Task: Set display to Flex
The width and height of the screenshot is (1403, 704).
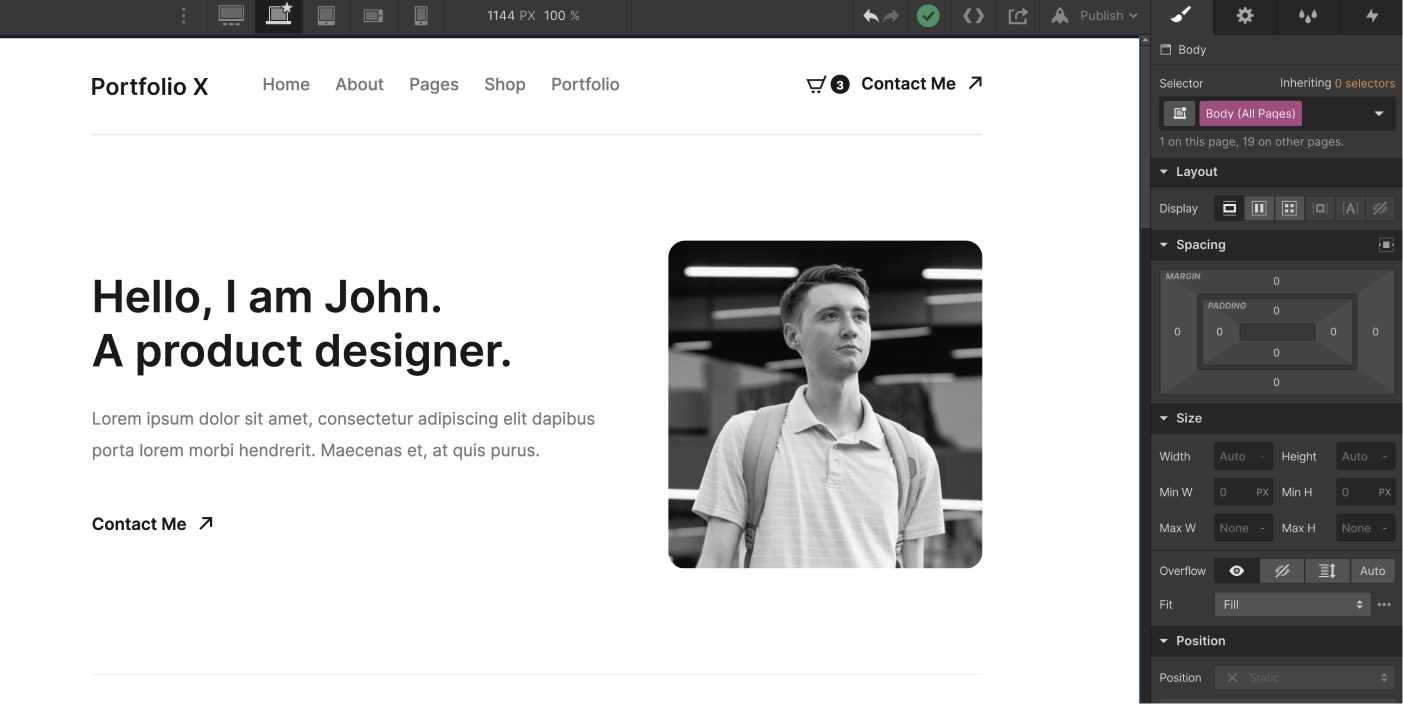Action: tap(1258, 208)
